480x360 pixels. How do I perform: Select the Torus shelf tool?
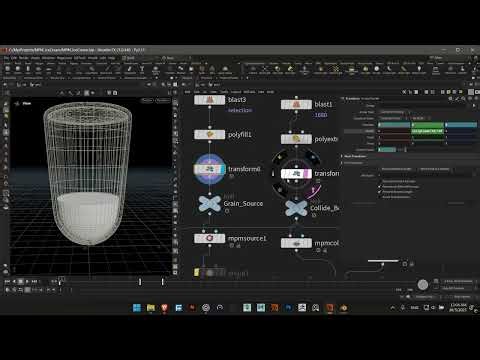[x=38, y=70]
